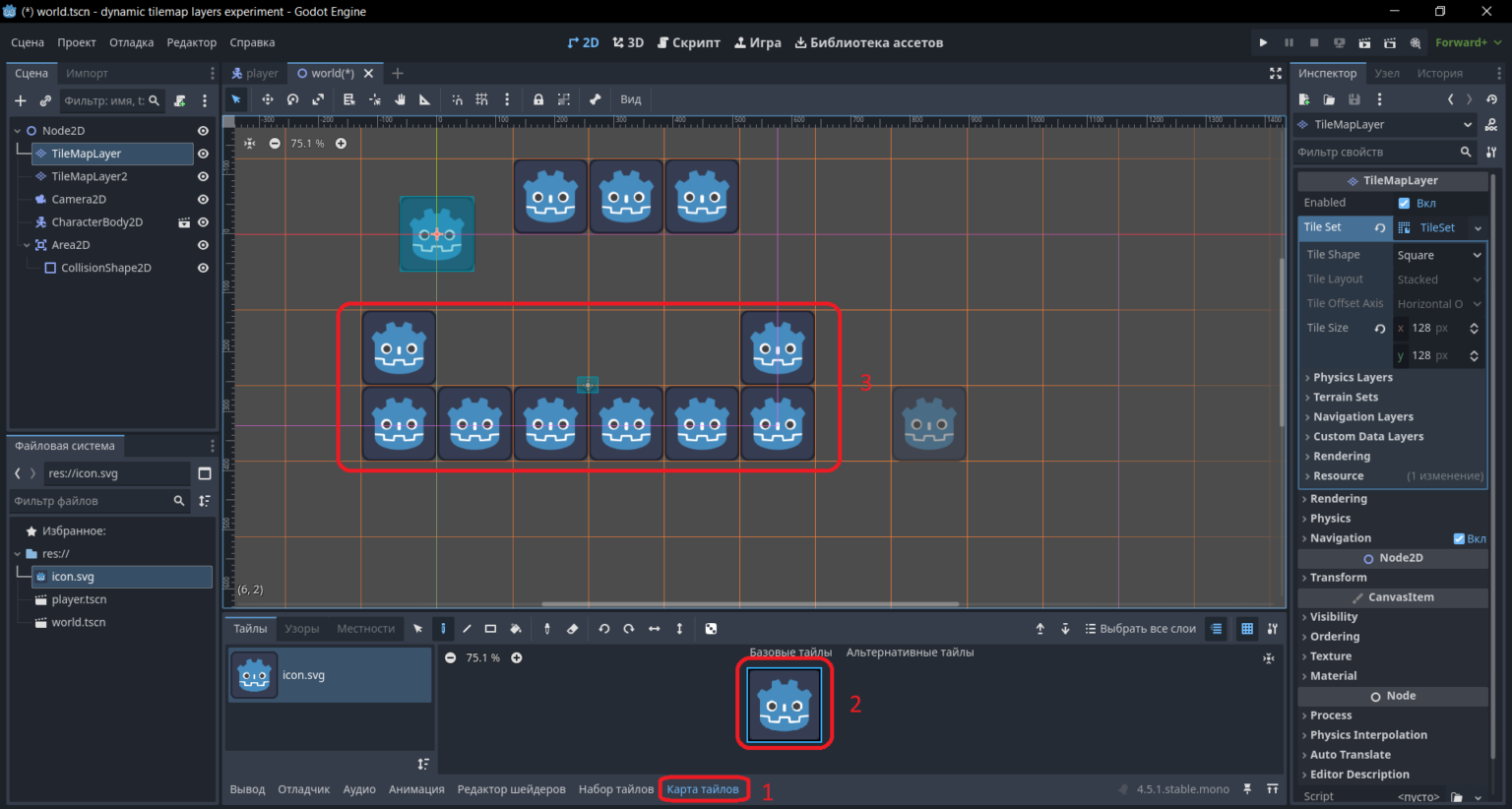
Task: Load a resource in Inspector folder icon
Action: pyautogui.click(x=1329, y=99)
